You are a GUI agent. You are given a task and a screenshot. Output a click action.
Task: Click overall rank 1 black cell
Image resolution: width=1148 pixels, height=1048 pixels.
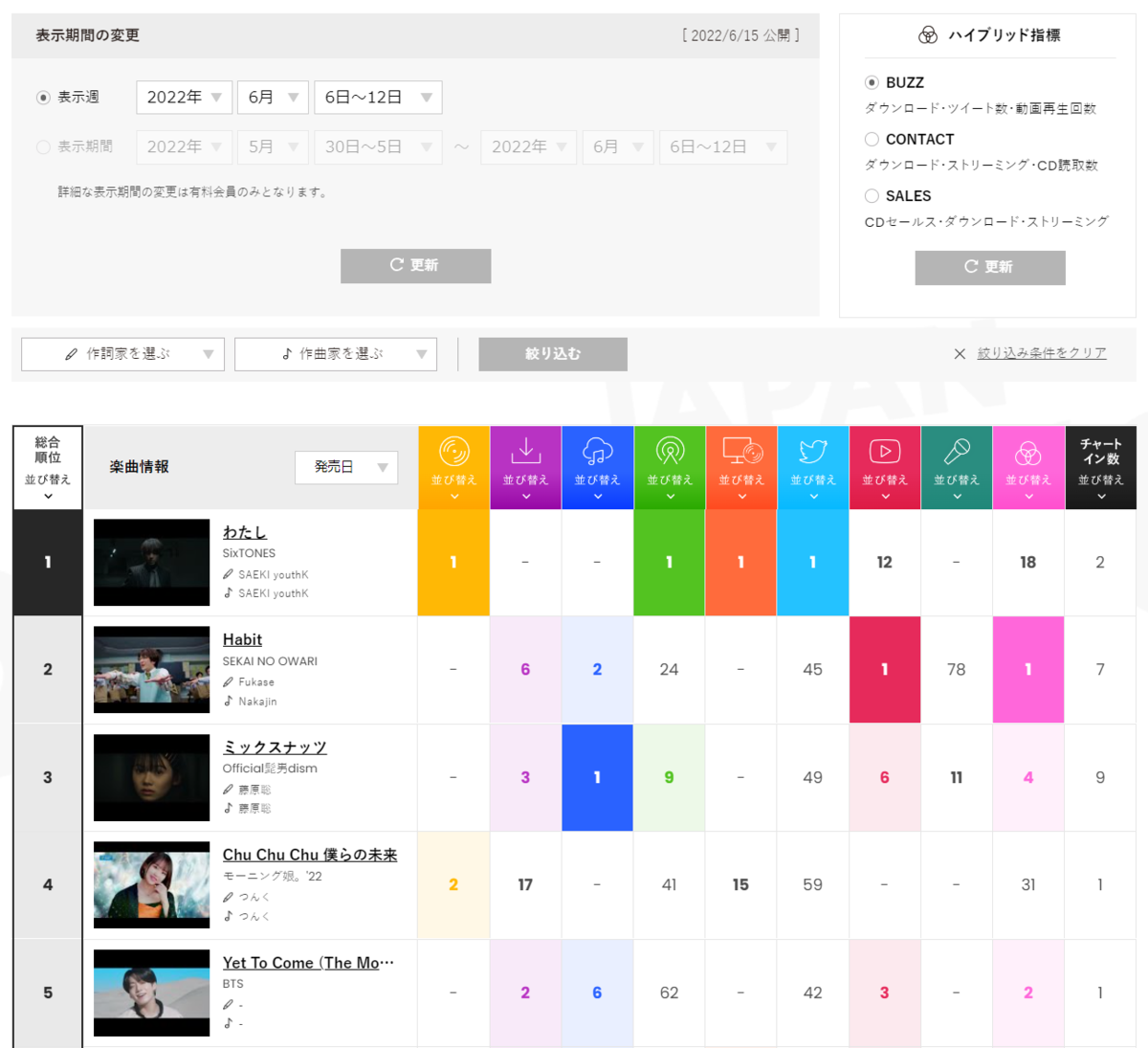(x=48, y=563)
